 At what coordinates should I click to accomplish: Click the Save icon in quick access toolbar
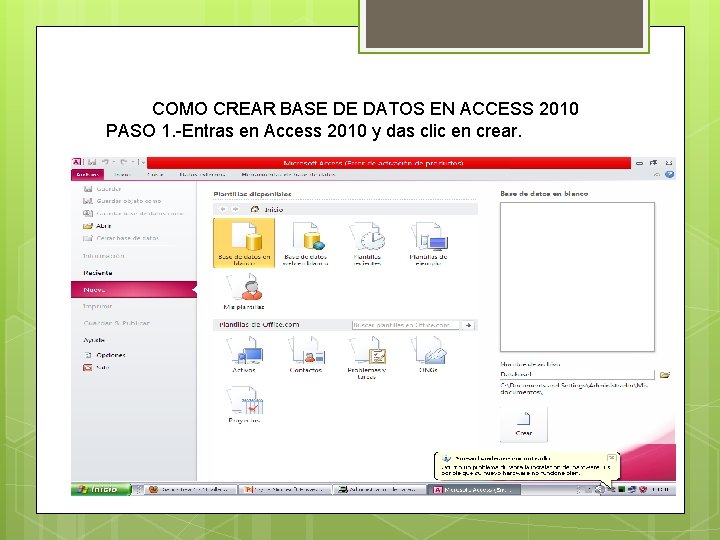point(92,162)
